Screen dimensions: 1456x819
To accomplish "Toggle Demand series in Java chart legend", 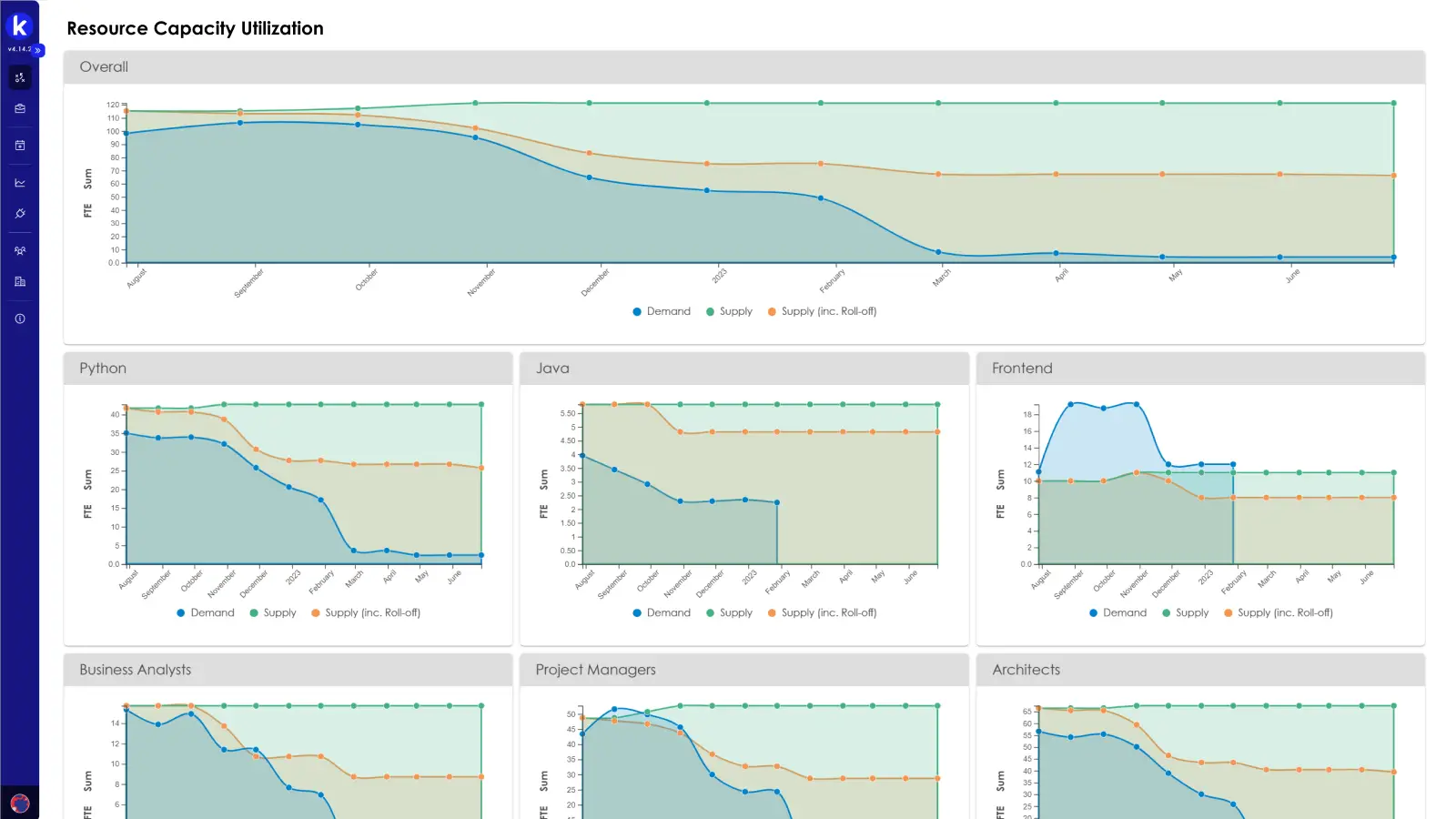I will [x=662, y=612].
